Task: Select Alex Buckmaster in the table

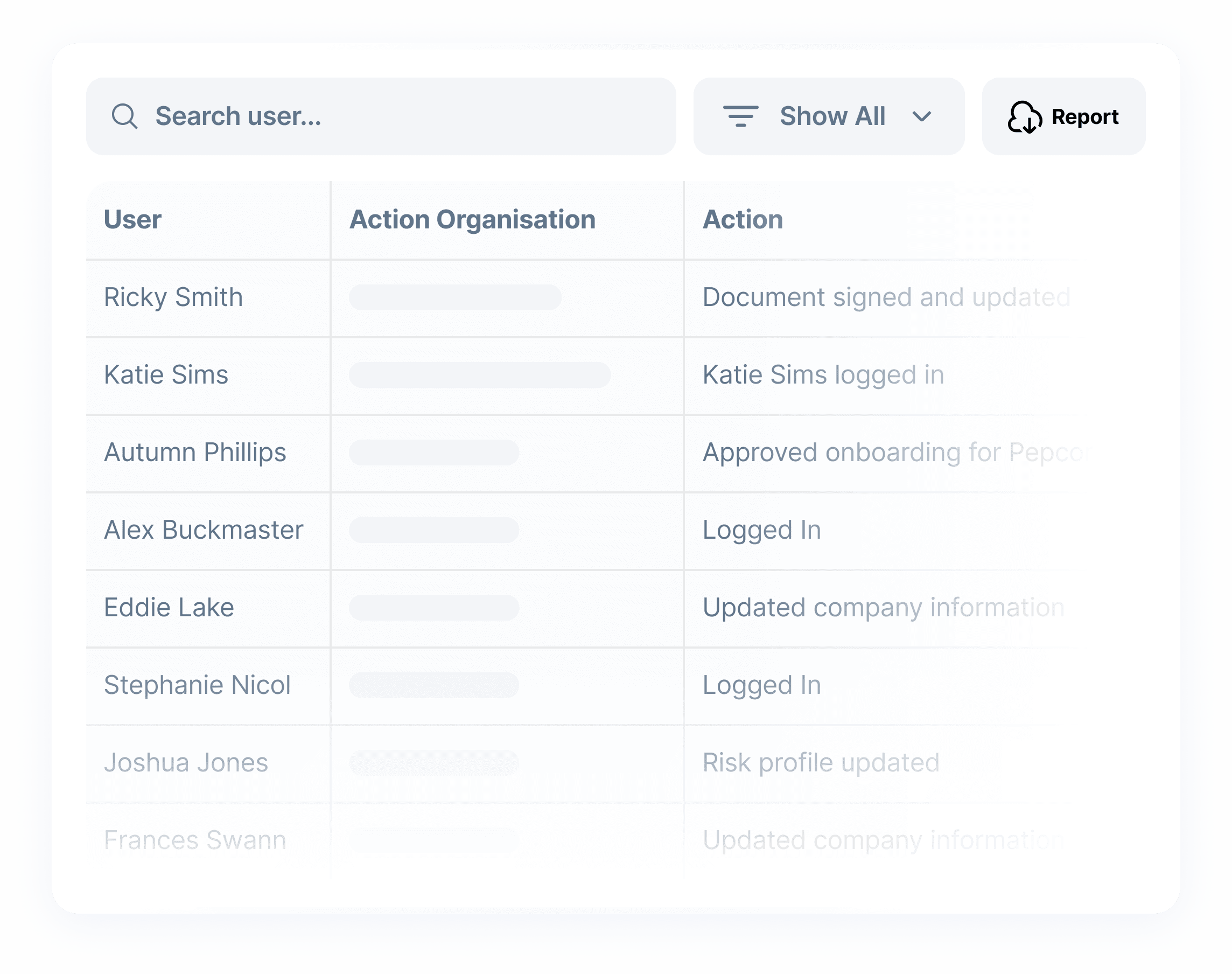Action: [204, 530]
